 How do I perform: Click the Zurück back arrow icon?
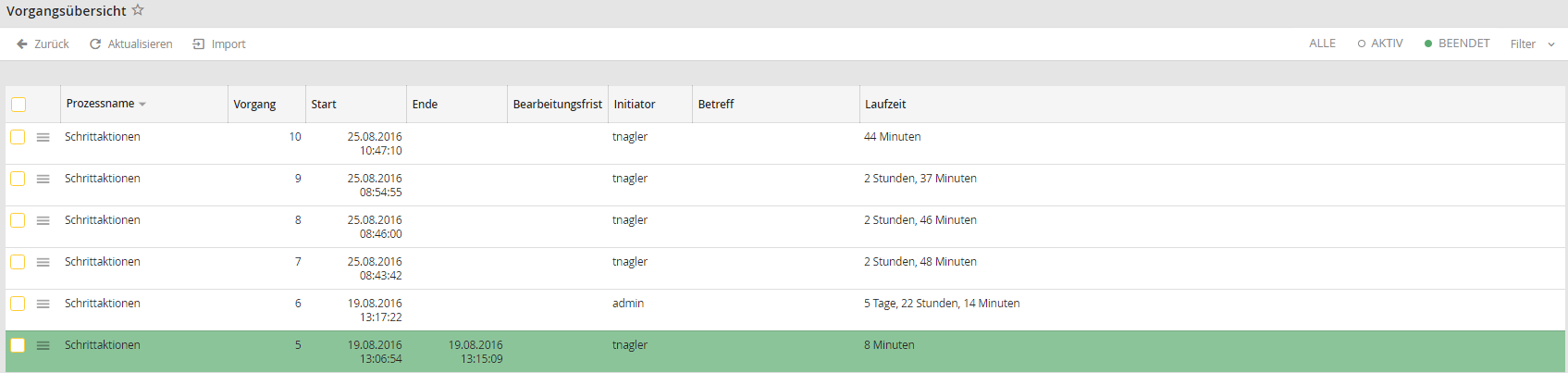click(22, 44)
